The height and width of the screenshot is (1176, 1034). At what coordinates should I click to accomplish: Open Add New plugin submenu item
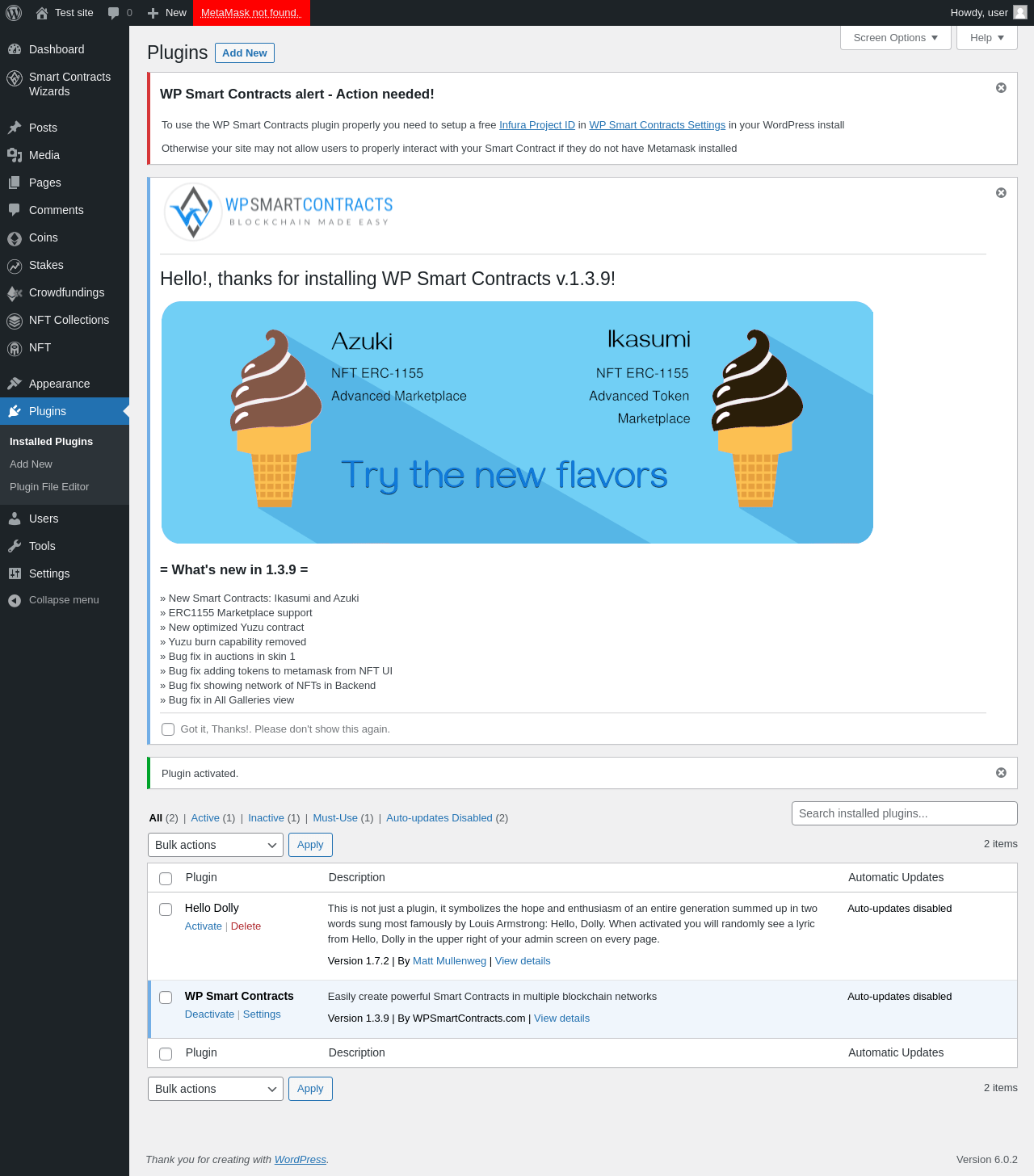31,464
